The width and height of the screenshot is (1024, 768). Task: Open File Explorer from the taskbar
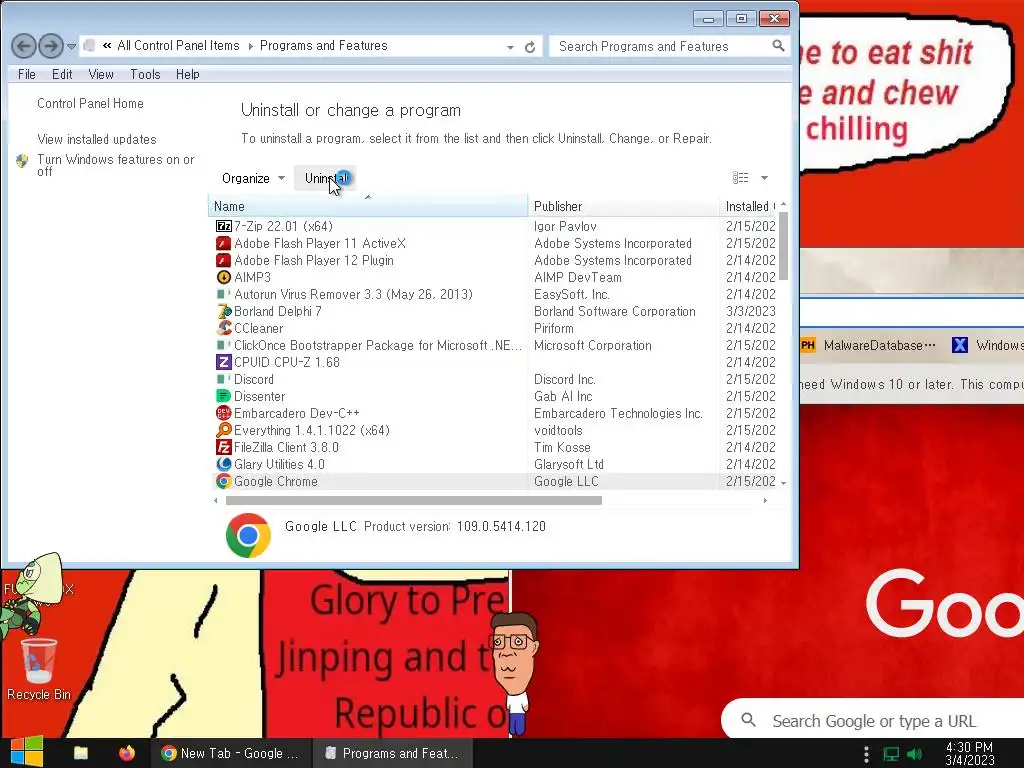81,753
